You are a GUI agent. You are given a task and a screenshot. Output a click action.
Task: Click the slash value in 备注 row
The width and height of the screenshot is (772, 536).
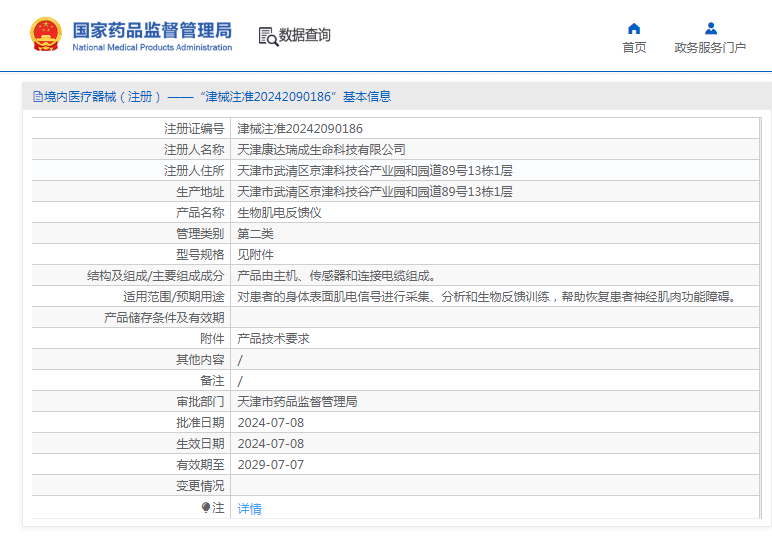[240, 381]
